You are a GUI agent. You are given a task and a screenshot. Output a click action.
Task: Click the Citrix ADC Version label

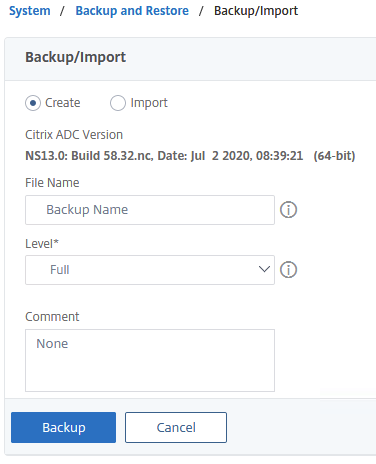(x=74, y=135)
